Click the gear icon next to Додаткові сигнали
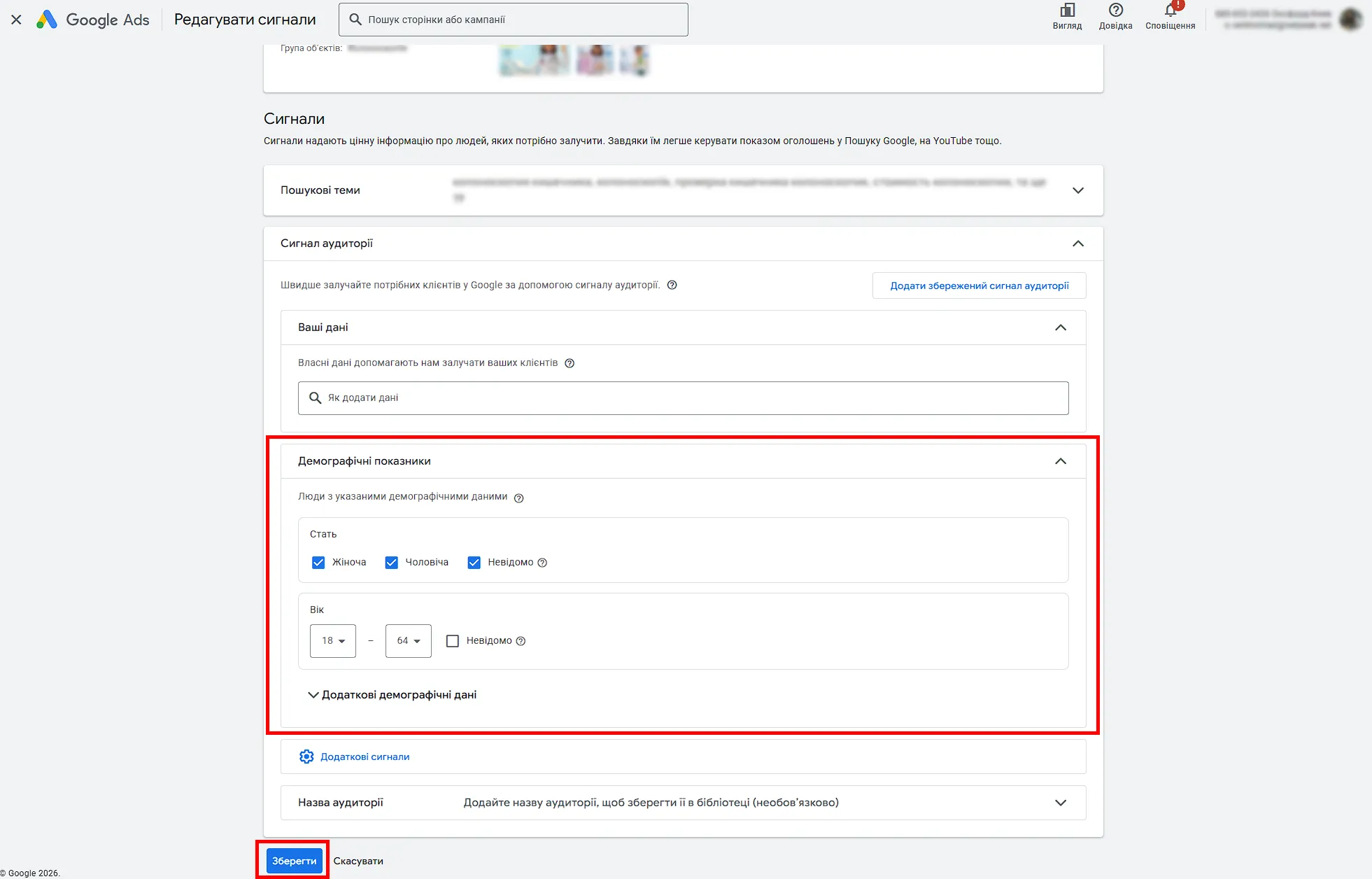 click(x=306, y=757)
